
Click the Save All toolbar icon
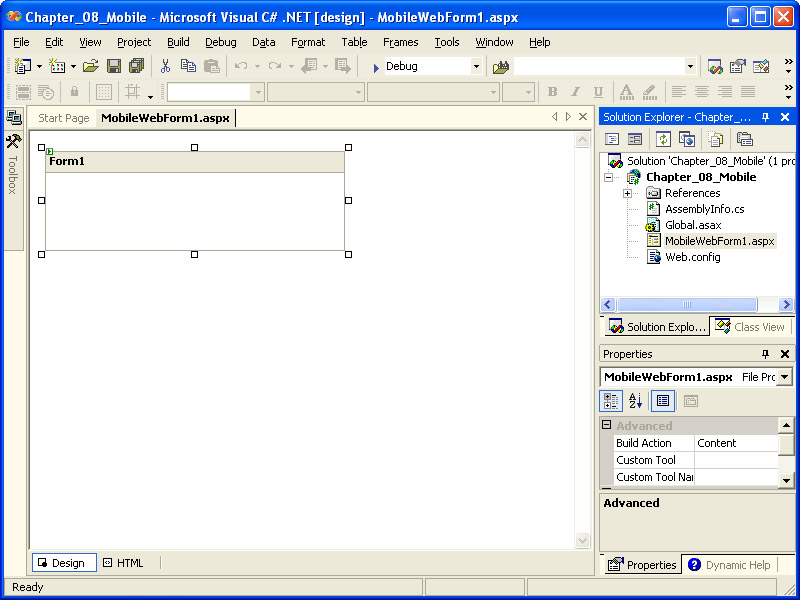point(136,66)
